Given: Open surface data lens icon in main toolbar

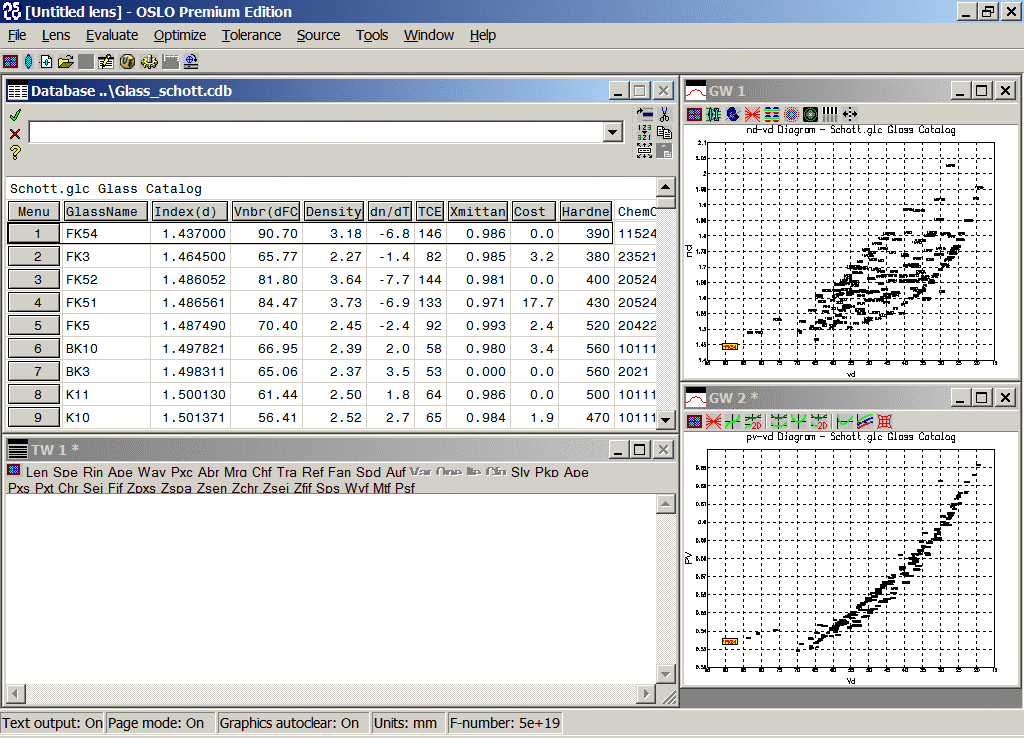Looking at the screenshot, I should [28, 61].
